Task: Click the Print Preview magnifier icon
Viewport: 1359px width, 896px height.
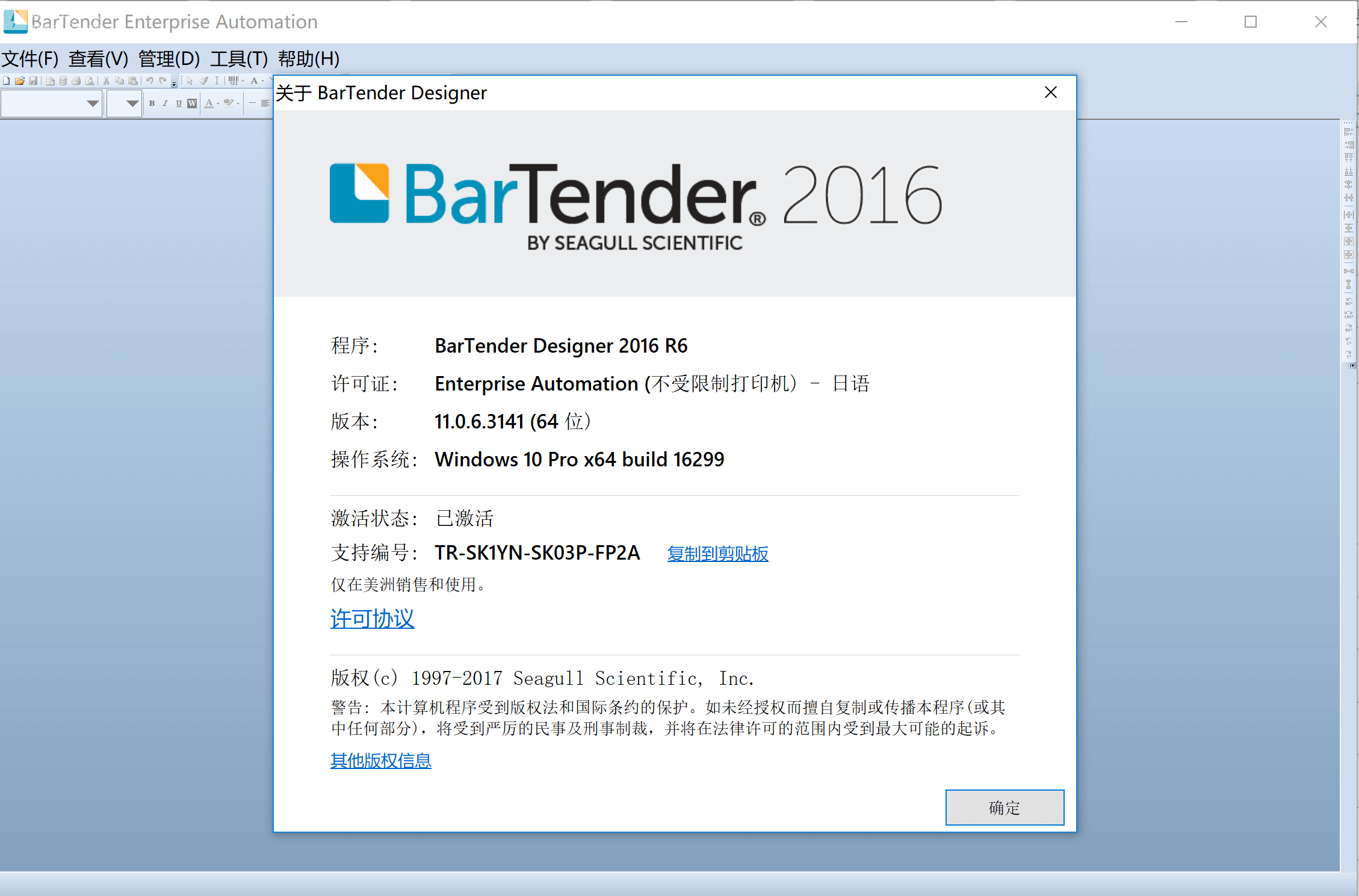Action: click(x=90, y=81)
